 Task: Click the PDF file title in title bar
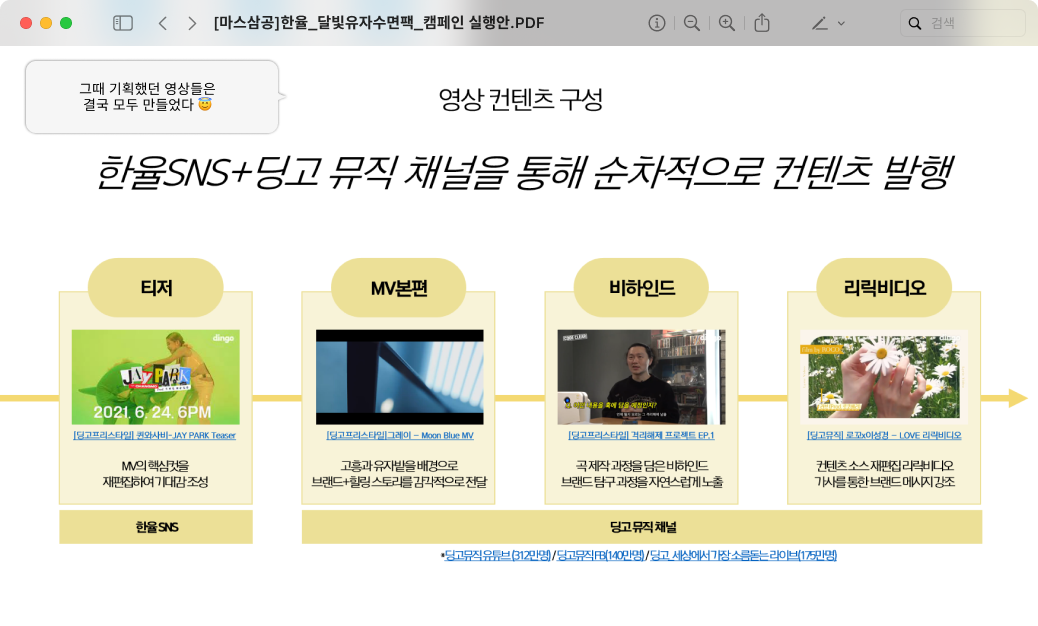click(x=379, y=23)
